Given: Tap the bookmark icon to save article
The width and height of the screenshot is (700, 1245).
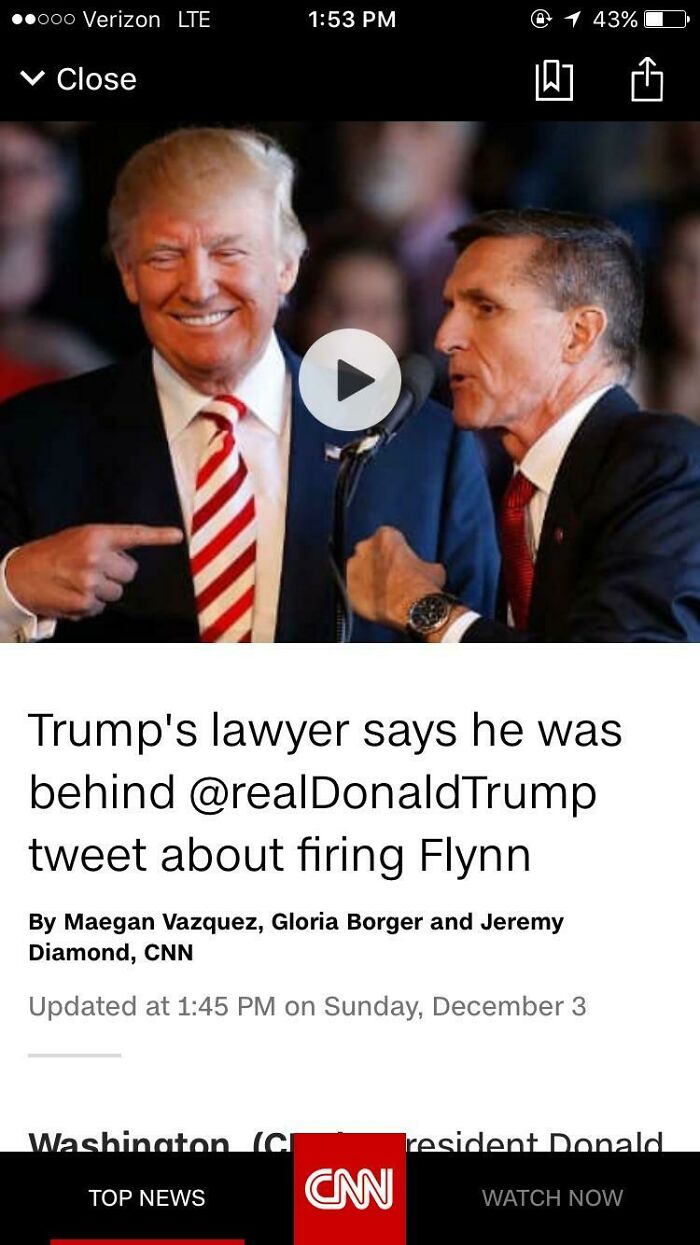Looking at the screenshot, I should [555, 80].
